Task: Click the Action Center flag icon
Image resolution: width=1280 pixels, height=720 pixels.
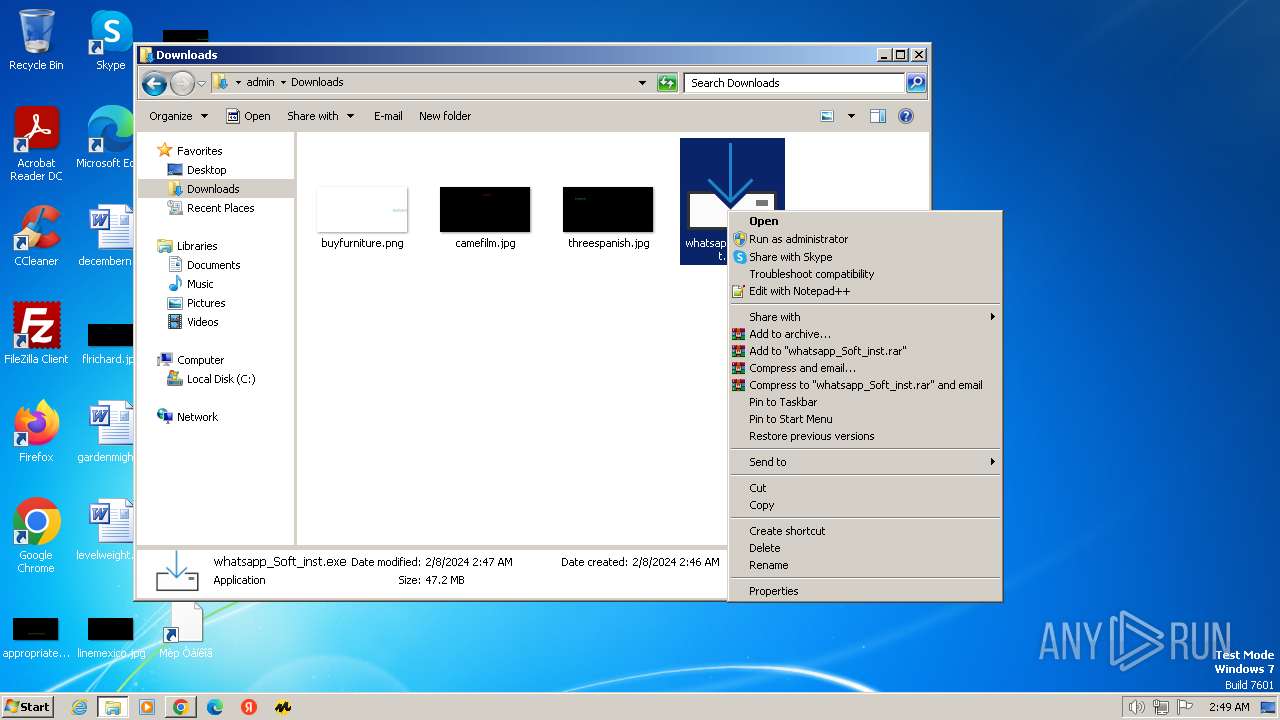Action: pyautogui.click(x=1185, y=707)
